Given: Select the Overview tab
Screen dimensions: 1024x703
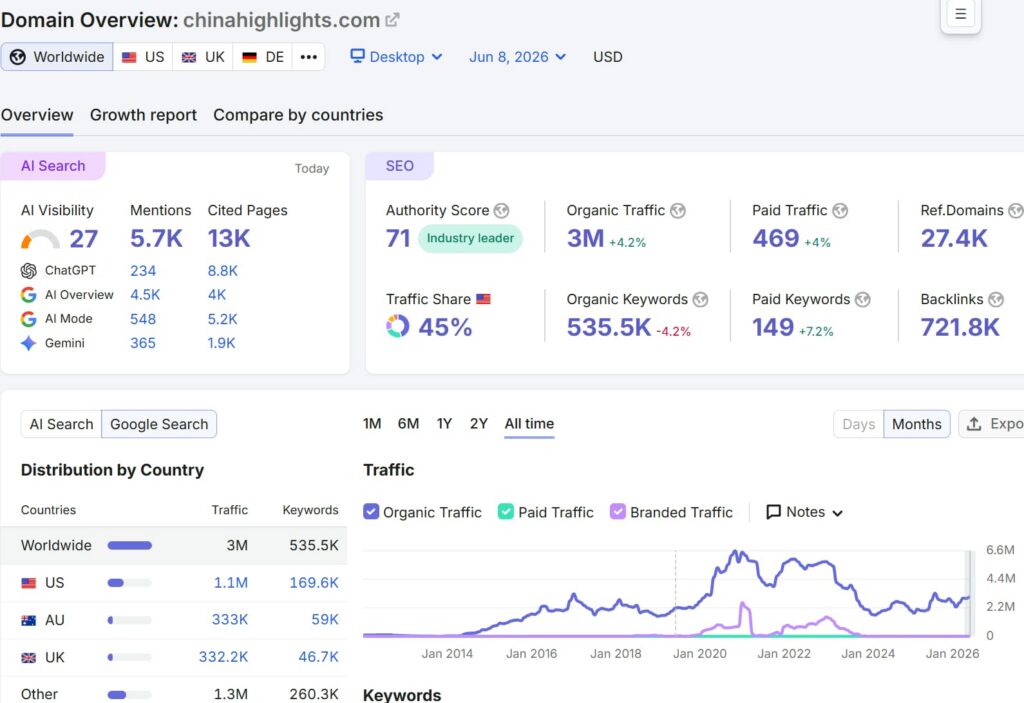Looking at the screenshot, I should pyautogui.click(x=37, y=115).
